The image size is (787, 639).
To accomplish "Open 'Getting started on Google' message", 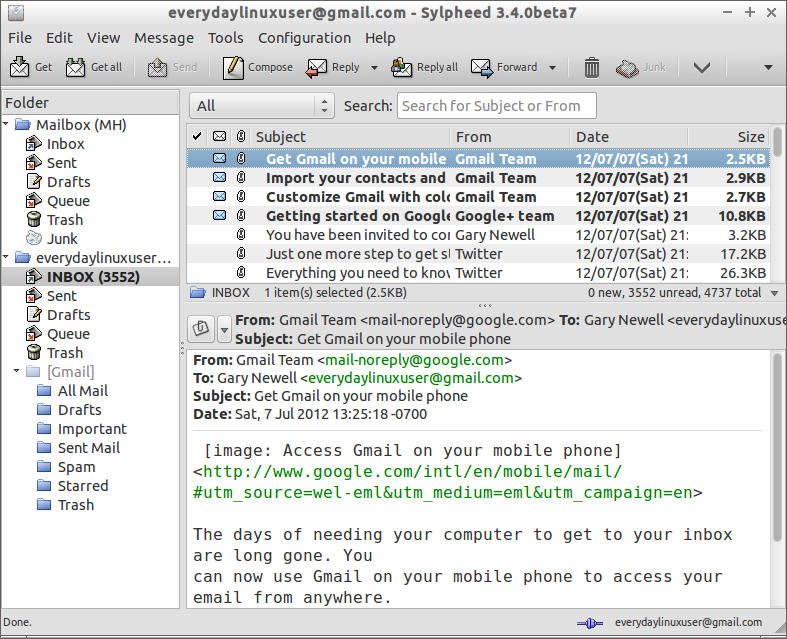I will (478, 216).
